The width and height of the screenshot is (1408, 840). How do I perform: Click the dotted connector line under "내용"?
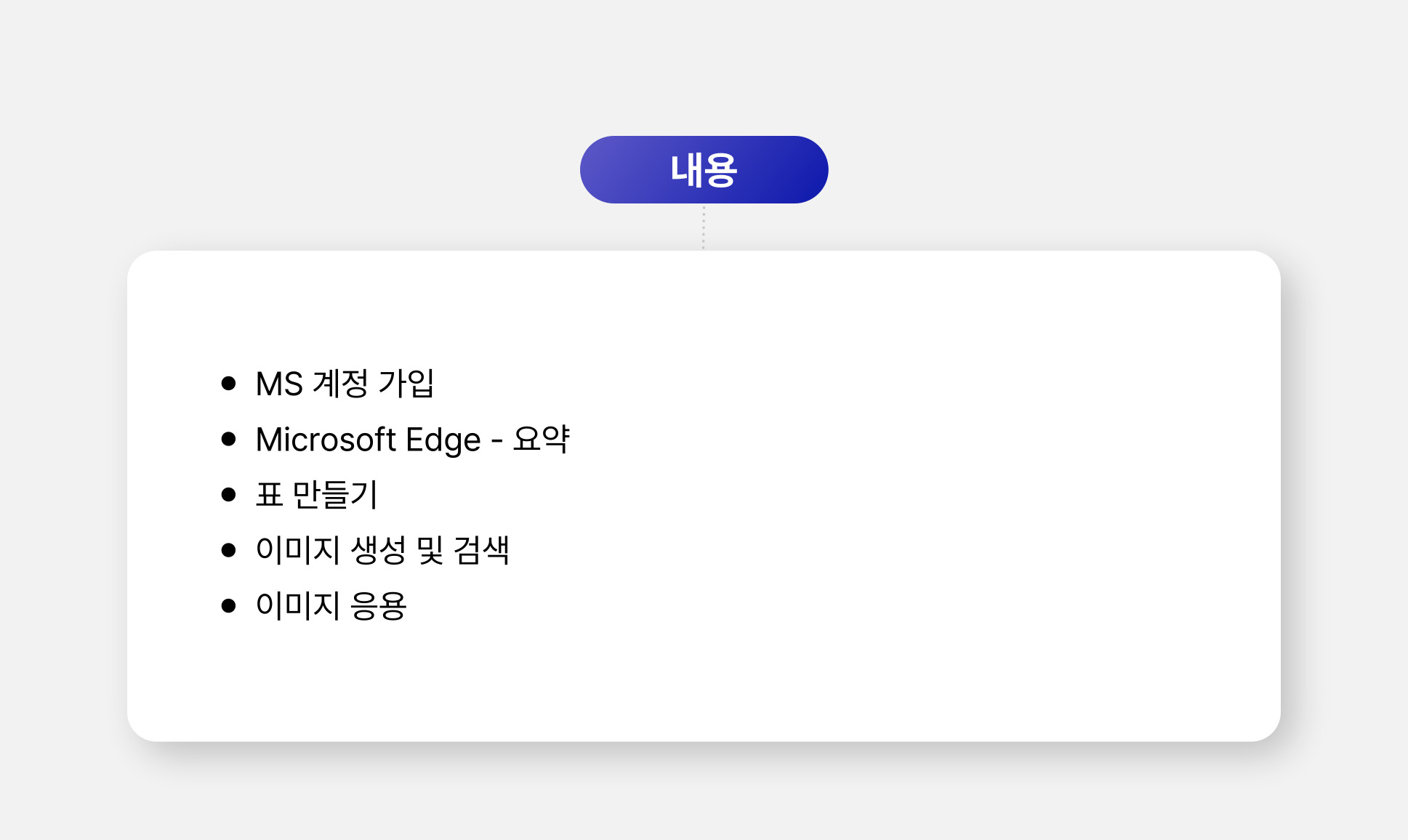pyautogui.click(x=704, y=227)
